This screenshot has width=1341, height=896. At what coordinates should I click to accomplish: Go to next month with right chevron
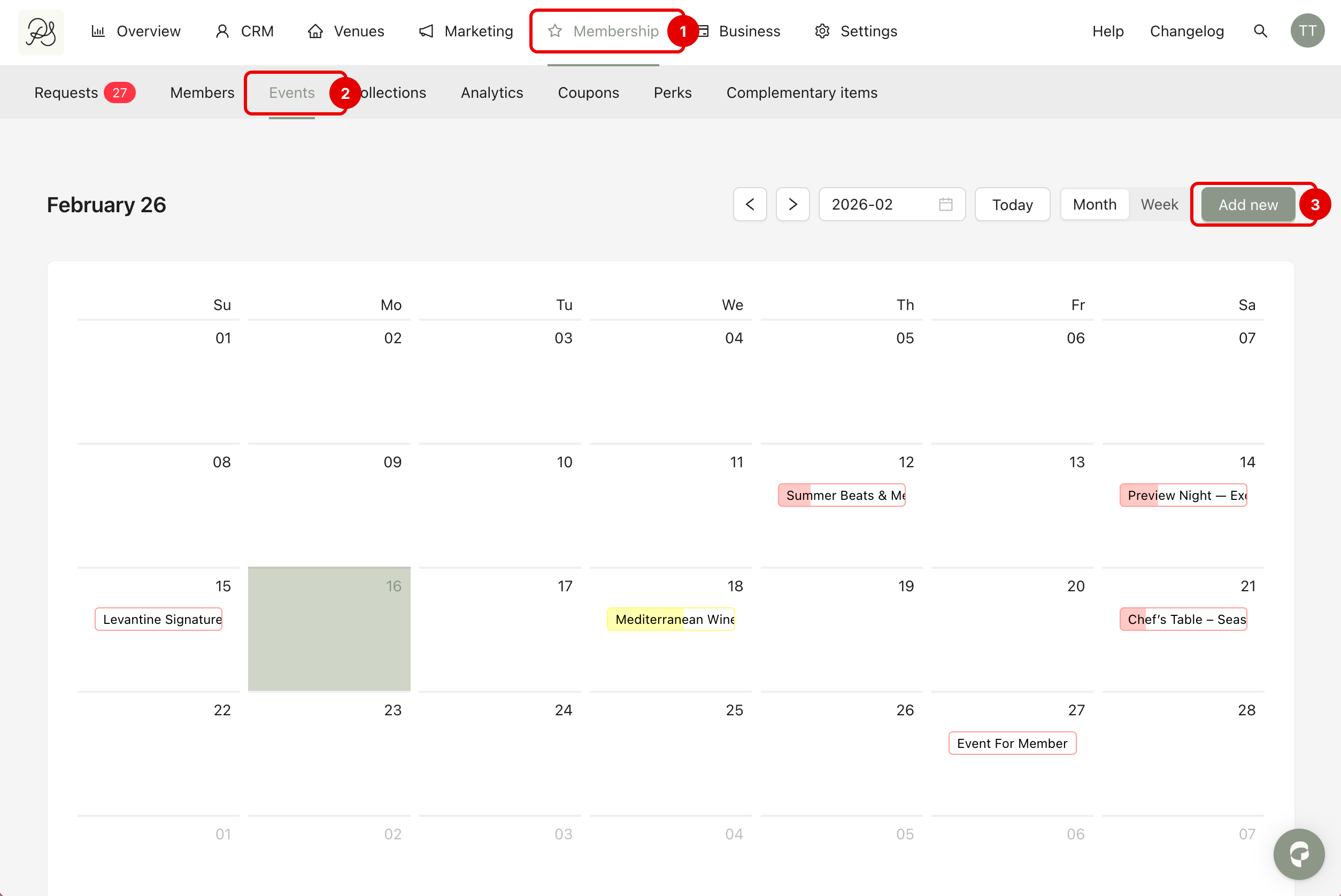pos(792,204)
